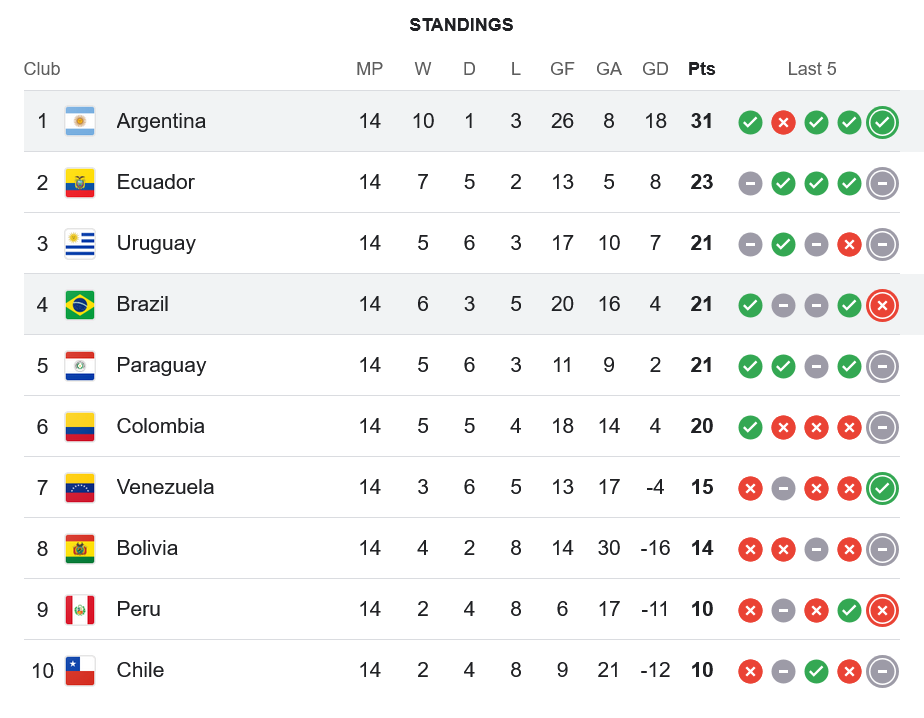Click the Club column header
Viewport: 924px width, 718px height.
point(42,69)
